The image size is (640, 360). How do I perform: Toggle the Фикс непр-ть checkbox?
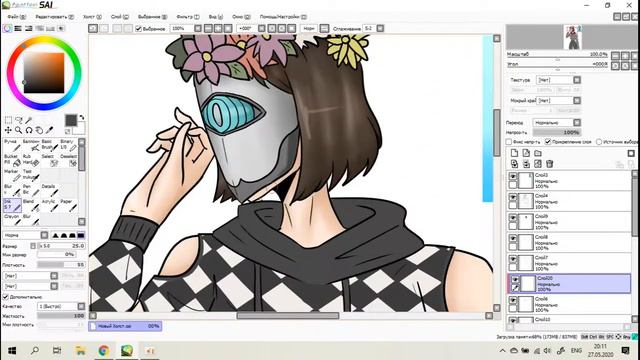coord(509,142)
